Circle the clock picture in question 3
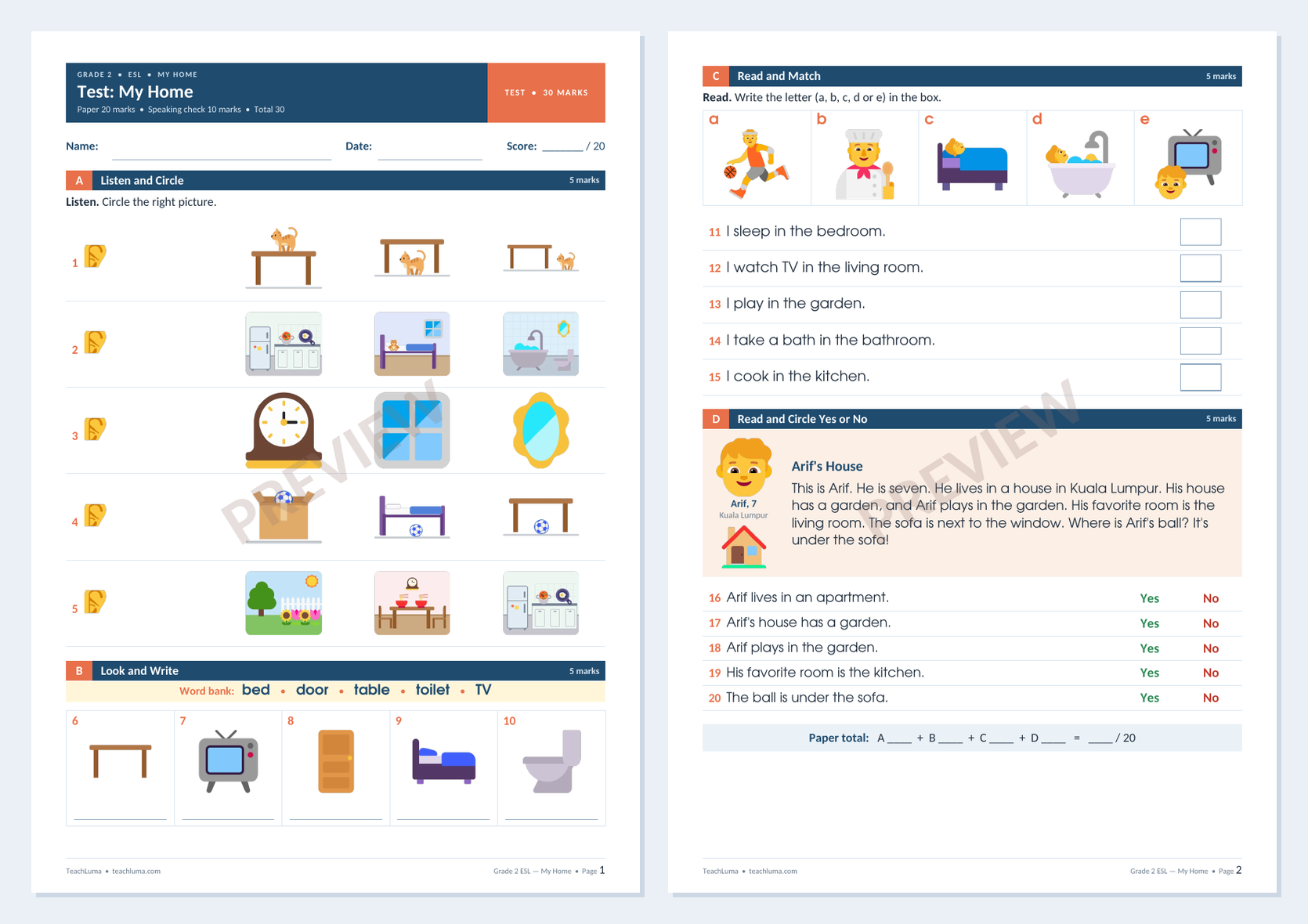Viewport: 1308px width, 924px height. [x=284, y=430]
